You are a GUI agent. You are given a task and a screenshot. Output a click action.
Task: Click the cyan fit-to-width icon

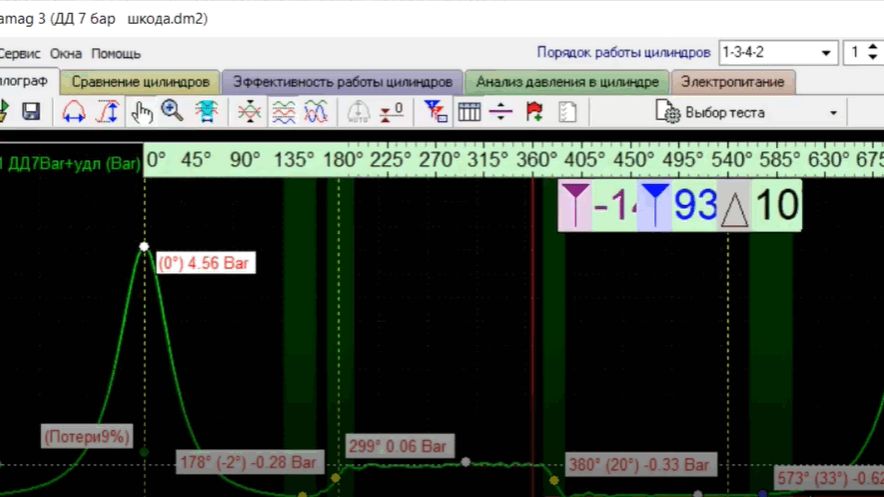206,112
